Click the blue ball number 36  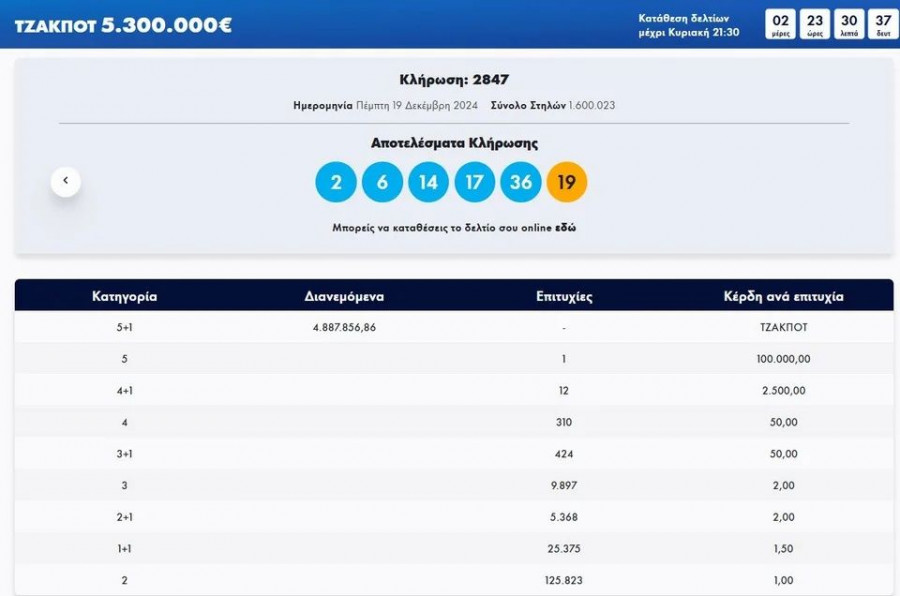[520, 182]
